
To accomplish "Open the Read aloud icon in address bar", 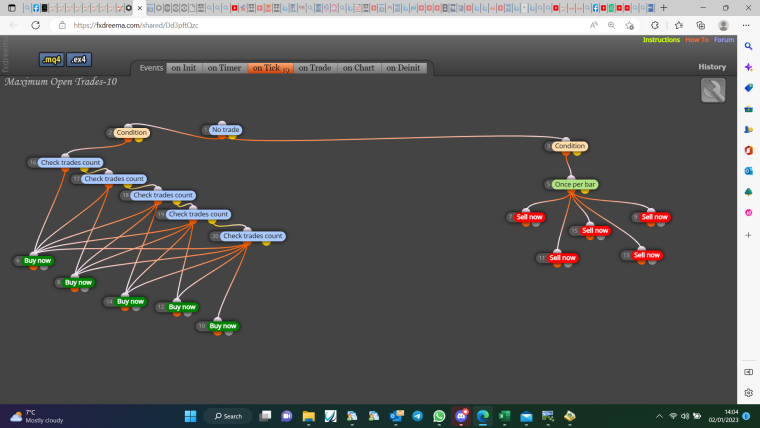I will coord(594,25).
